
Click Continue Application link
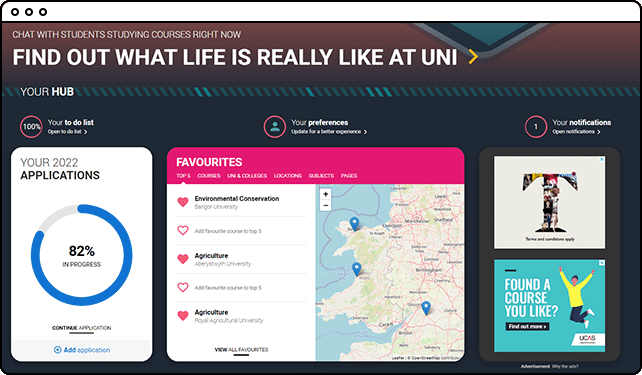(81, 328)
